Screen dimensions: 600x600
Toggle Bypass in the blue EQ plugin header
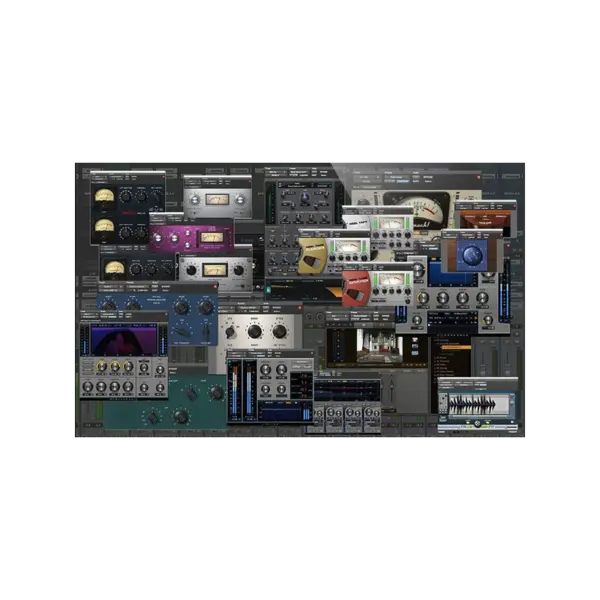165,286
